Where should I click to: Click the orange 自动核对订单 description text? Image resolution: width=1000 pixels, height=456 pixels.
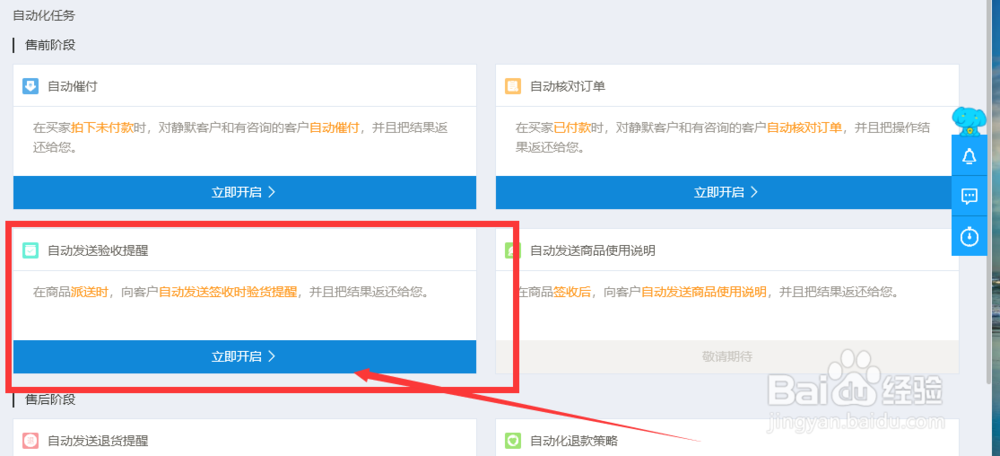coord(804,128)
